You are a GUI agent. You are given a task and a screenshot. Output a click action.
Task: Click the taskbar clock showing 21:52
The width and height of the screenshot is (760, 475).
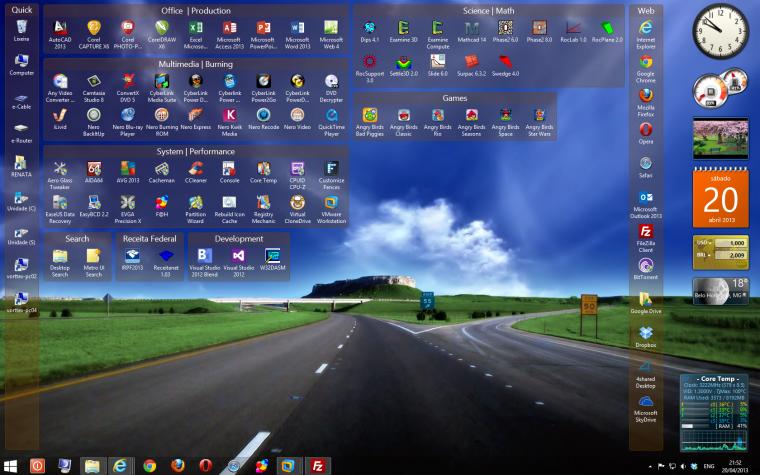point(735,466)
